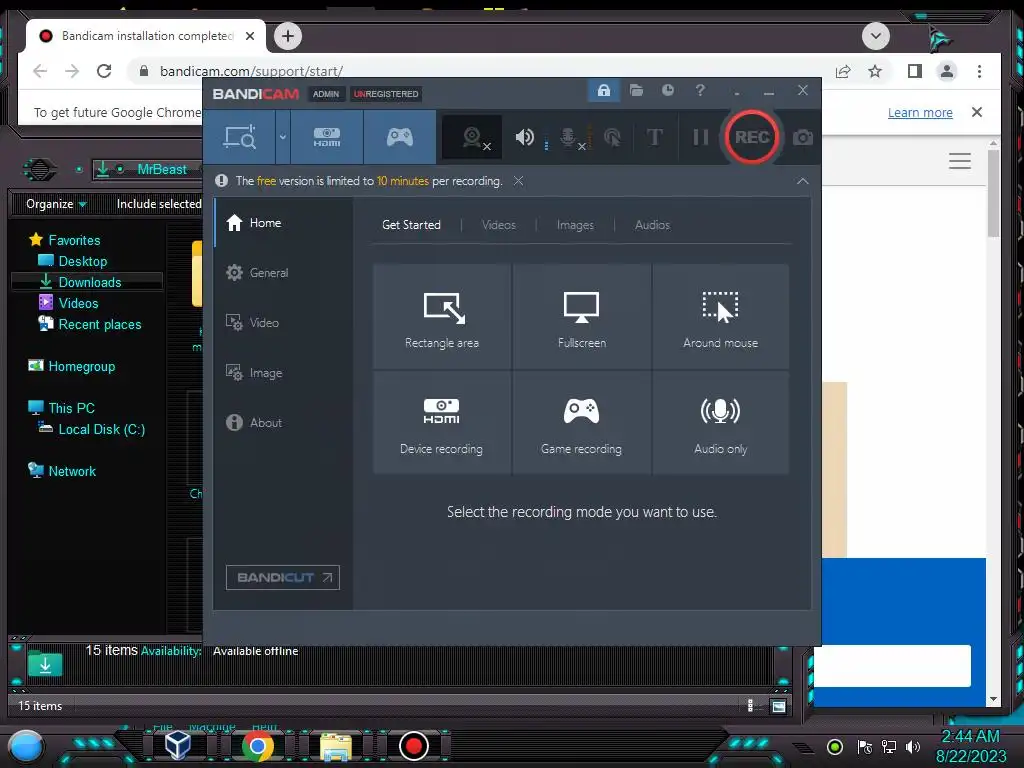1024x768 pixels.
Task: Dismiss the free version limit notice
Action: click(518, 181)
